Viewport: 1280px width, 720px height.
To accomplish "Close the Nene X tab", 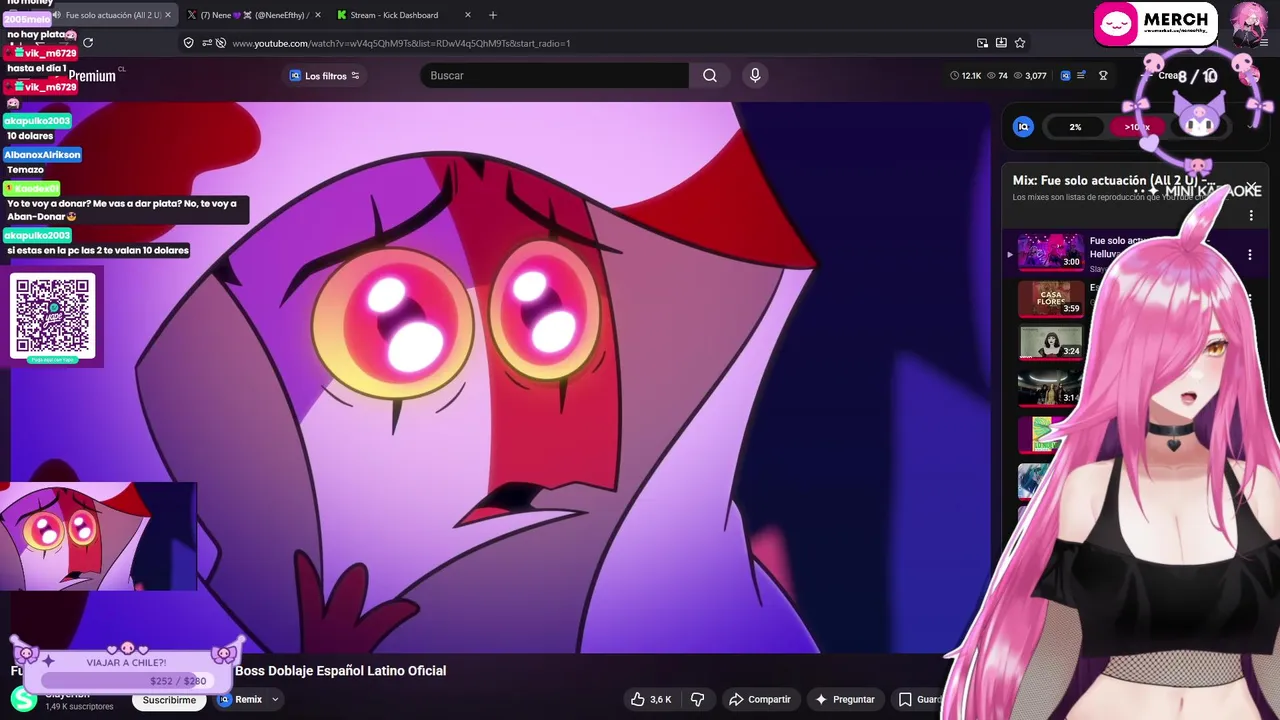I will (317, 15).
